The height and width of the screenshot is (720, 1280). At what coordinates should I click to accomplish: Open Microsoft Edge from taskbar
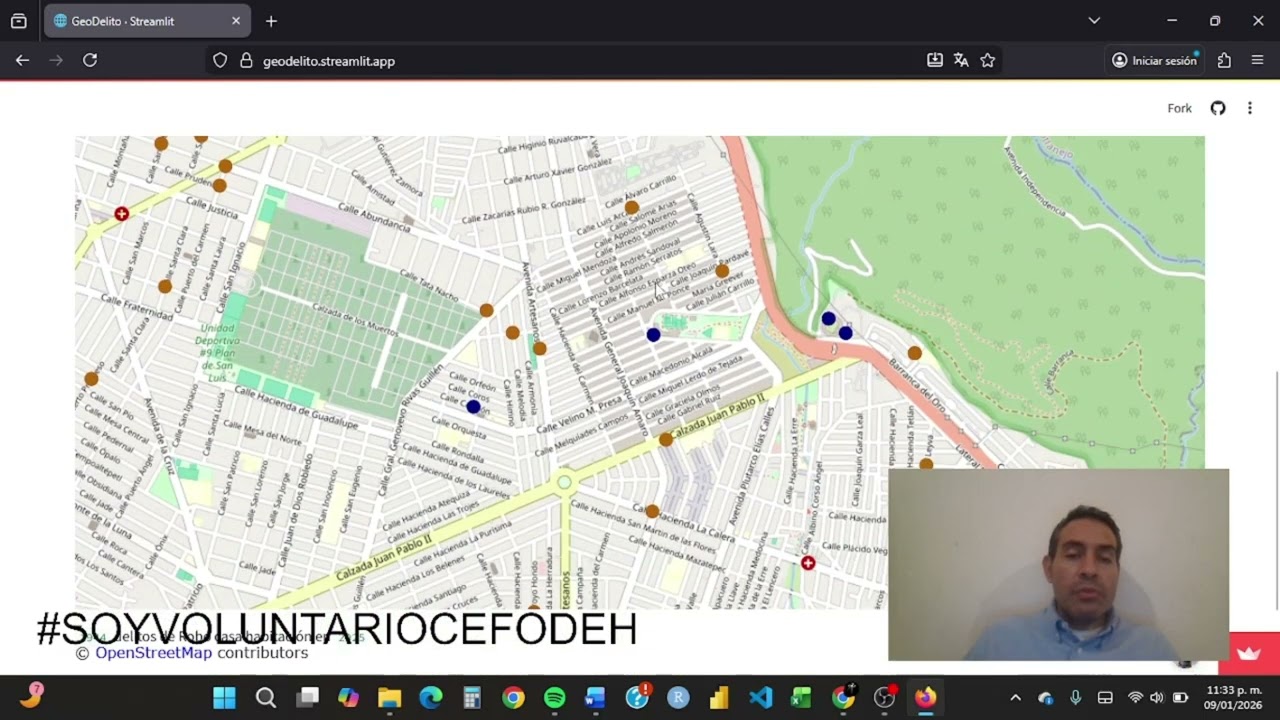point(431,697)
